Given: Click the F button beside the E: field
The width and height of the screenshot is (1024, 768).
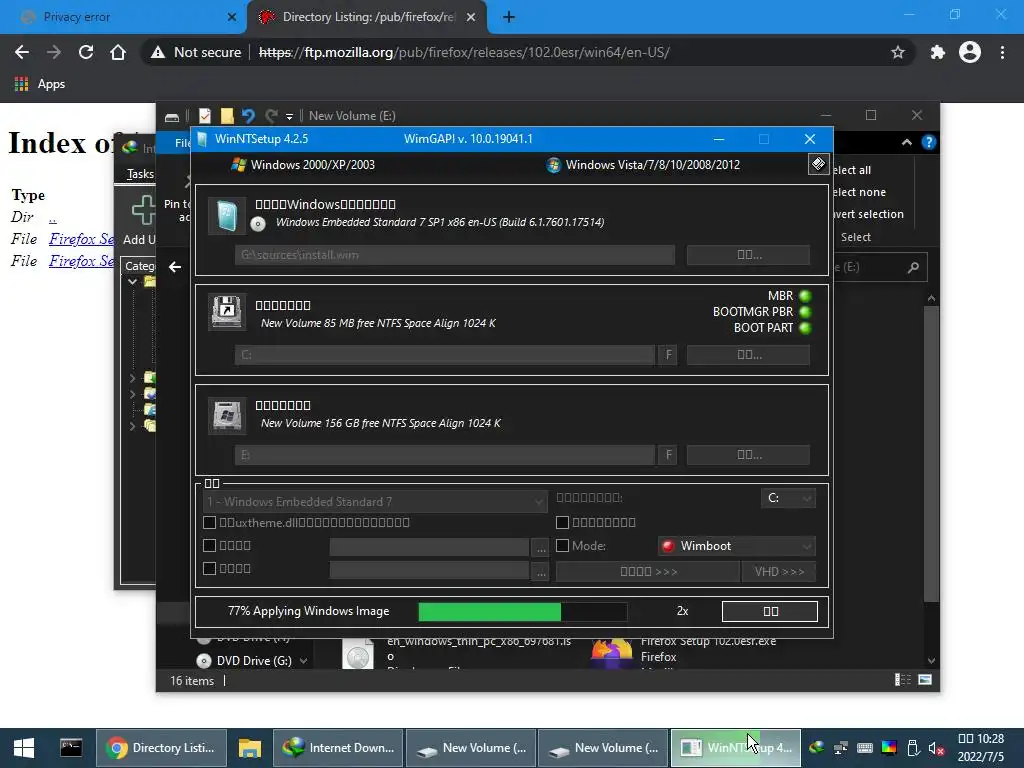Looking at the screenshot, I should [x=668, y=455].
